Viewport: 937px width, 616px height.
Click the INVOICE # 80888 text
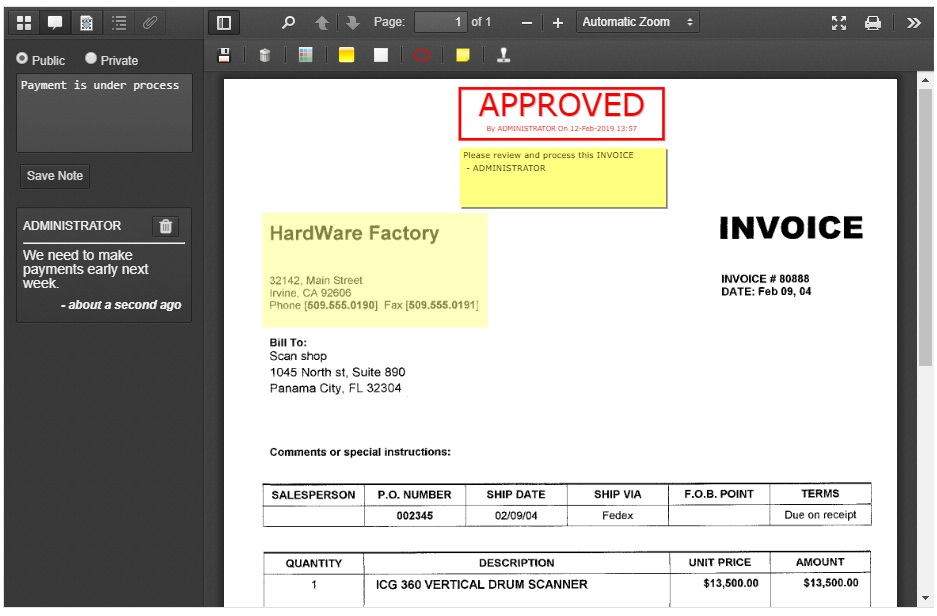[x=765, y=279]
